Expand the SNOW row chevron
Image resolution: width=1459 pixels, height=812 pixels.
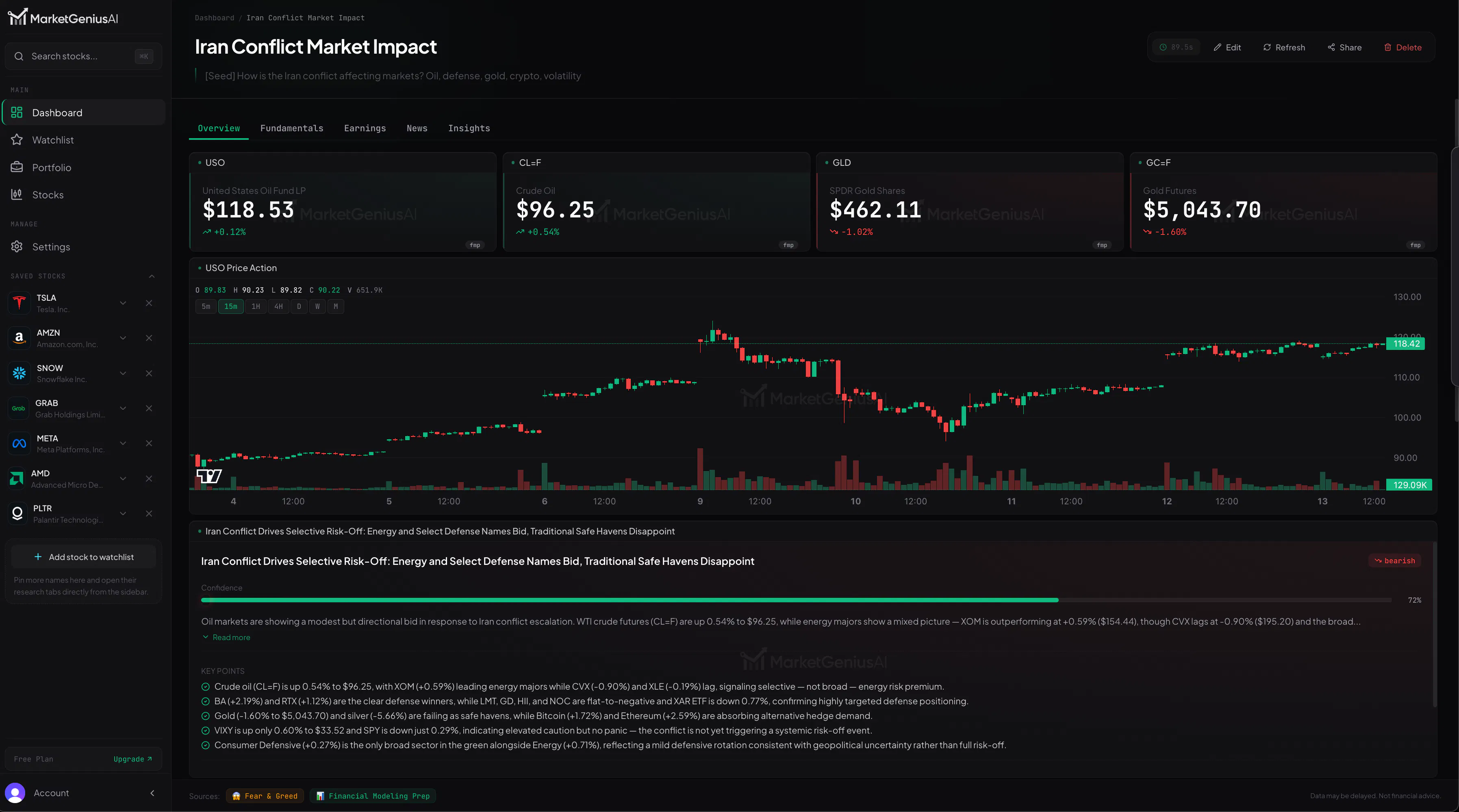(123, 373)
